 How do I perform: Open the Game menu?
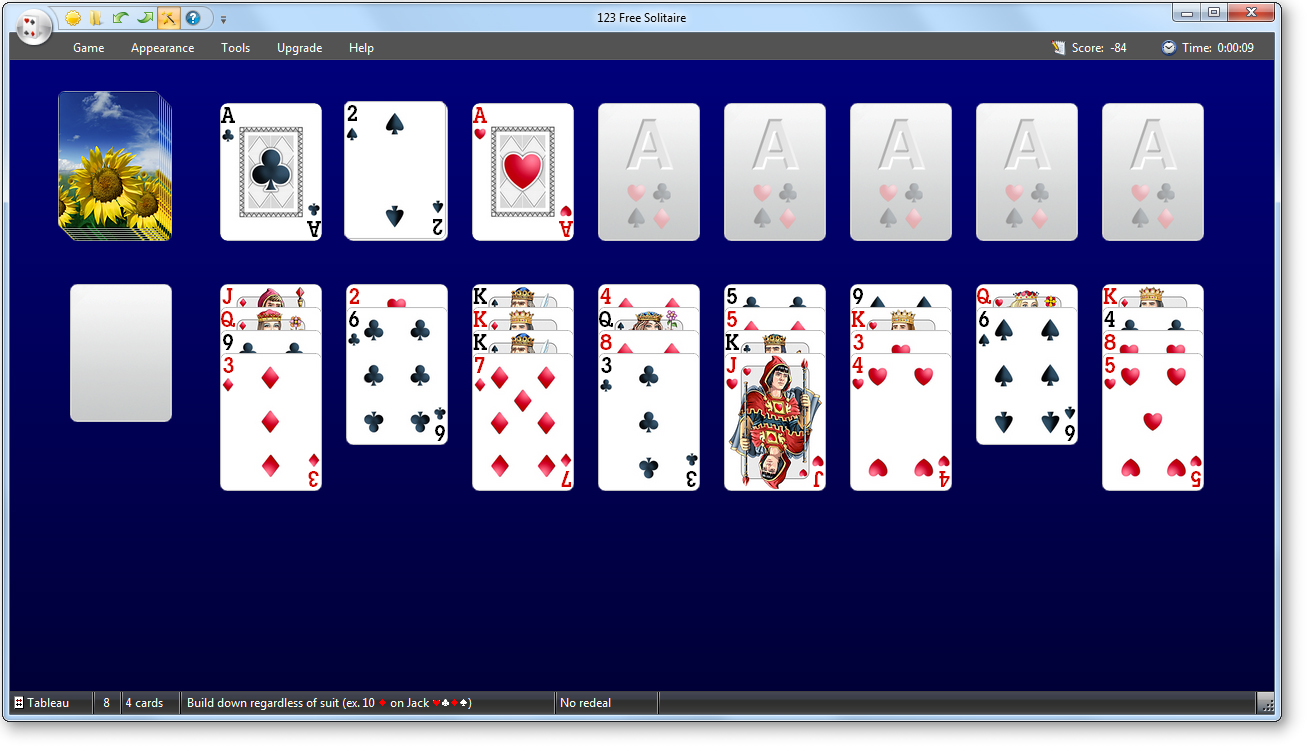coord(88,48)
